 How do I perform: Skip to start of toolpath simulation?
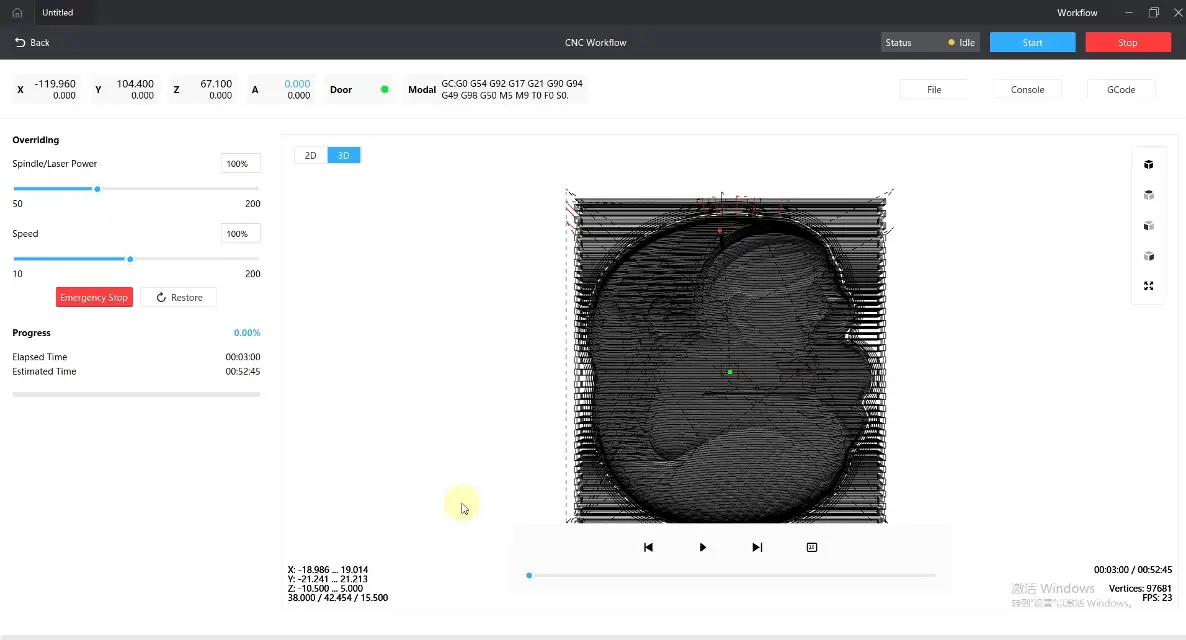click(x=648, y=547)
